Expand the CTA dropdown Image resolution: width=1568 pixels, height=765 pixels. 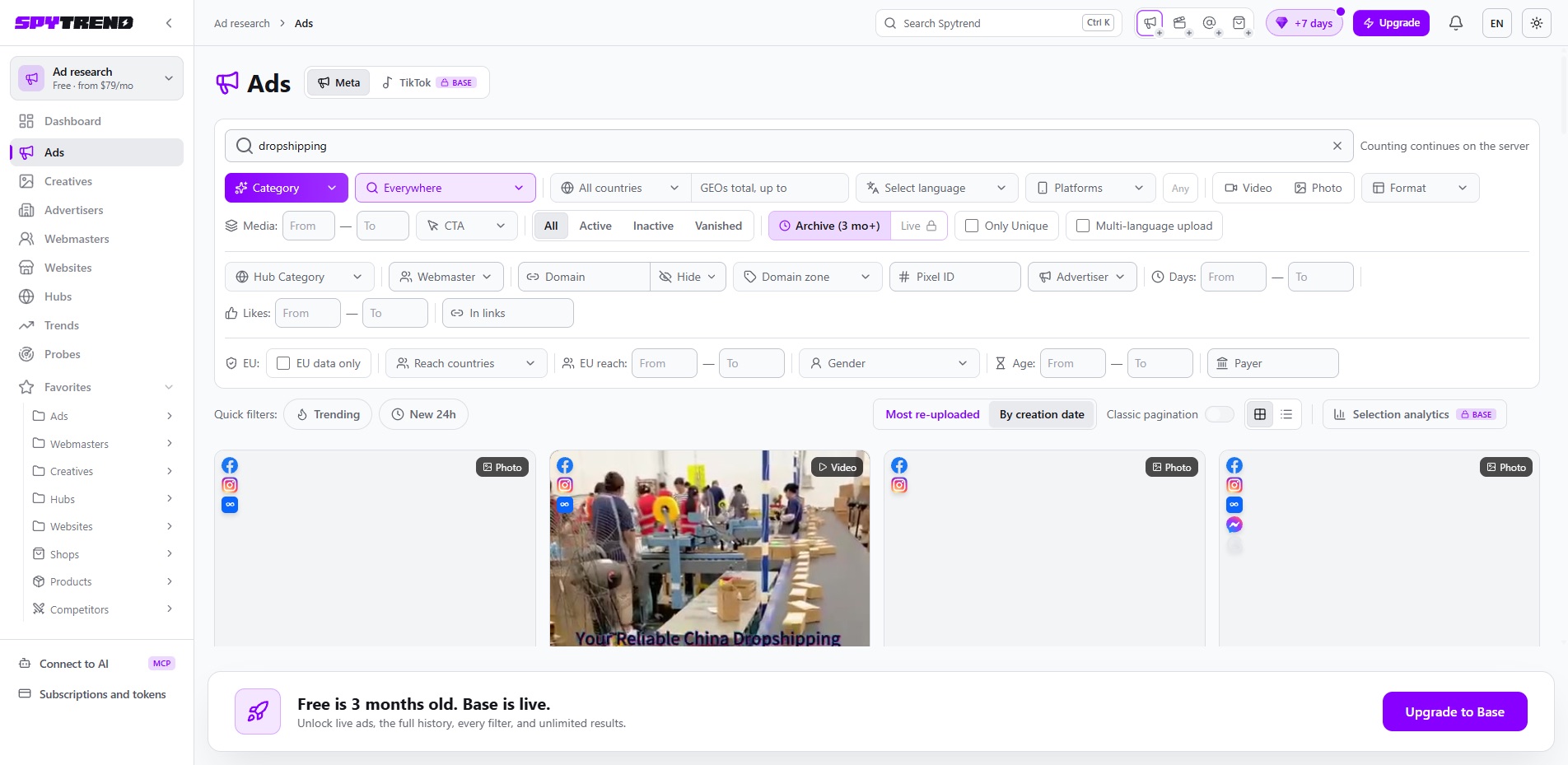[x=467, y=226]
